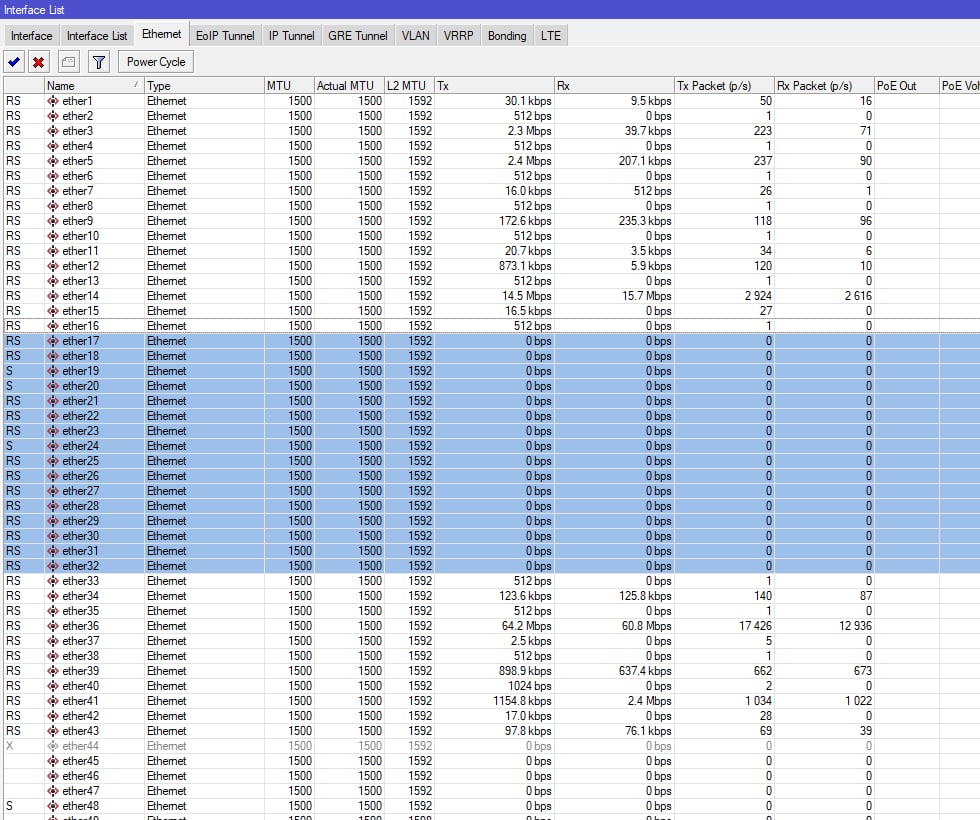Viewport: 980px width, 820px height.
Task: Click the ether3 interface icon
Action: click(53, 131)
